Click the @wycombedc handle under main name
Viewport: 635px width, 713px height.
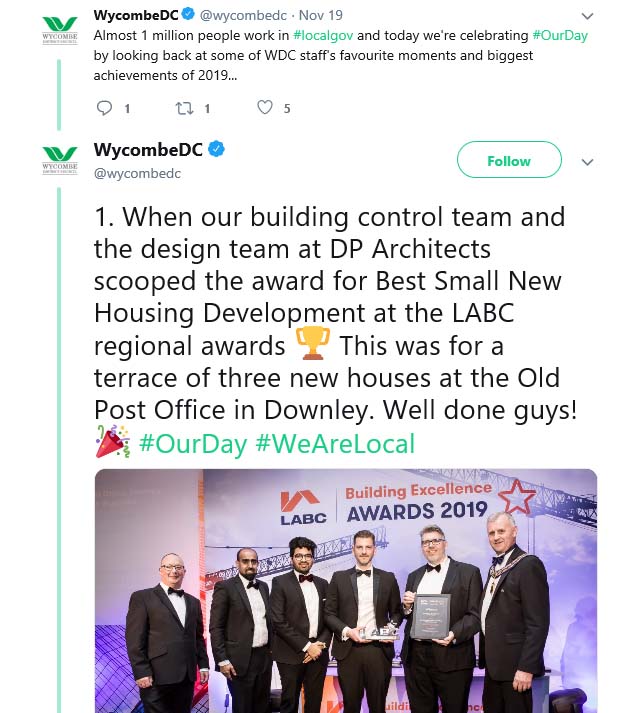(x=137, y=173)
